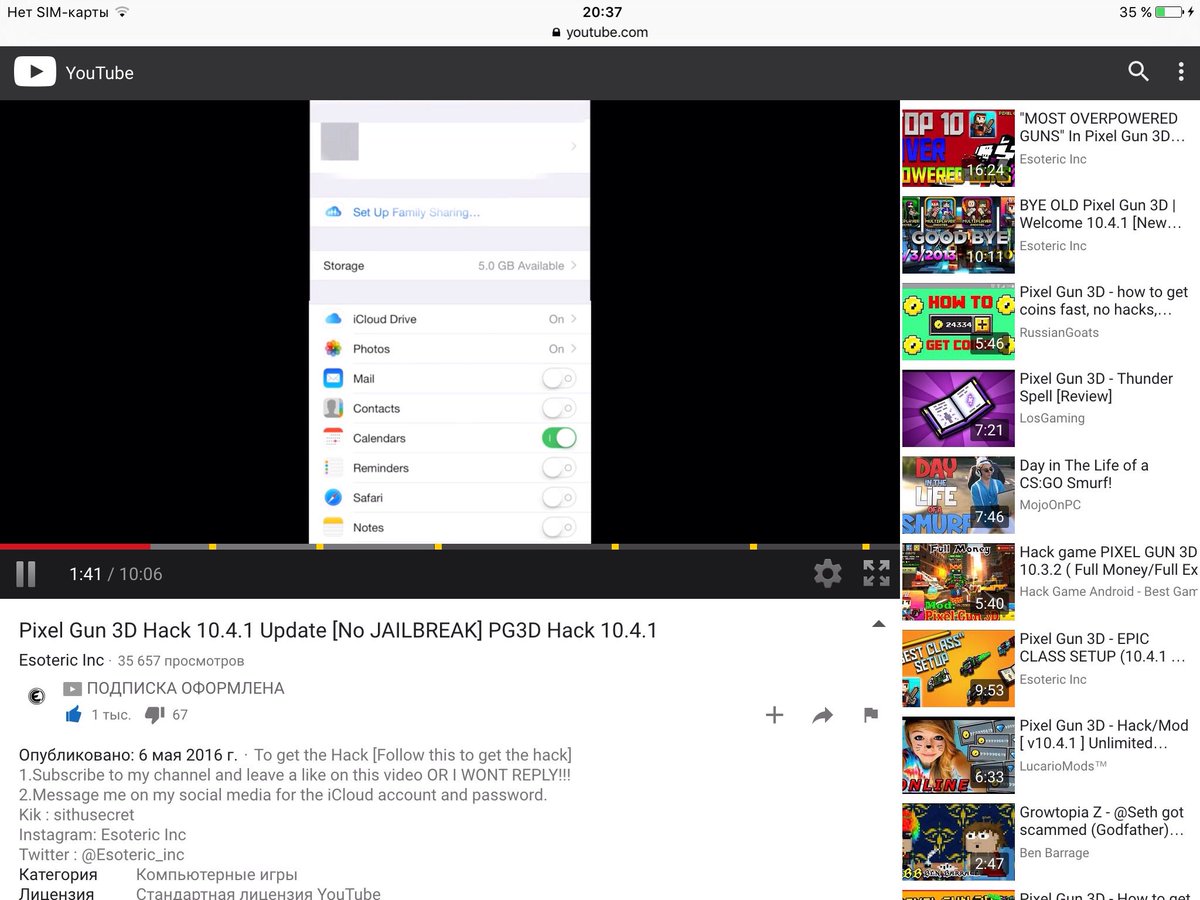Image resolution: width=1200 pixels, height=900 pixels.
Task: Open EPIC CLASS SETUP video title
Action: coord(1102,648)
